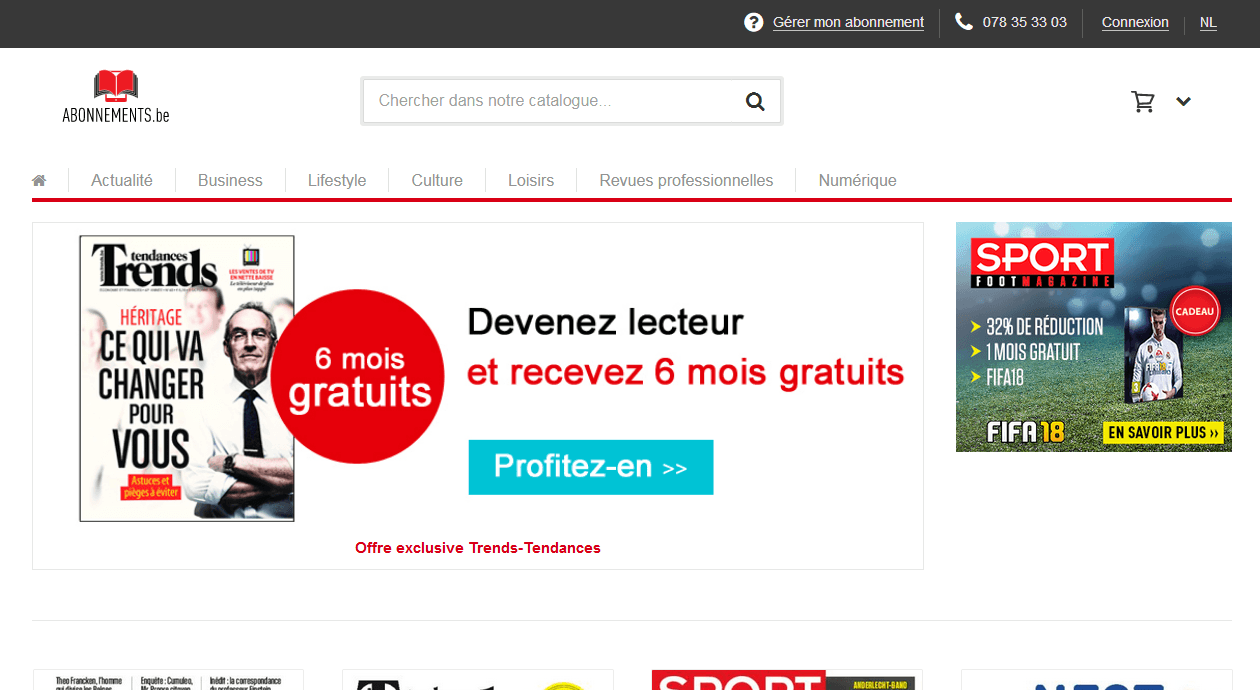
Task: Open the Sport Foot Magazine FIFA18 banner
Action: [1093, 337]
